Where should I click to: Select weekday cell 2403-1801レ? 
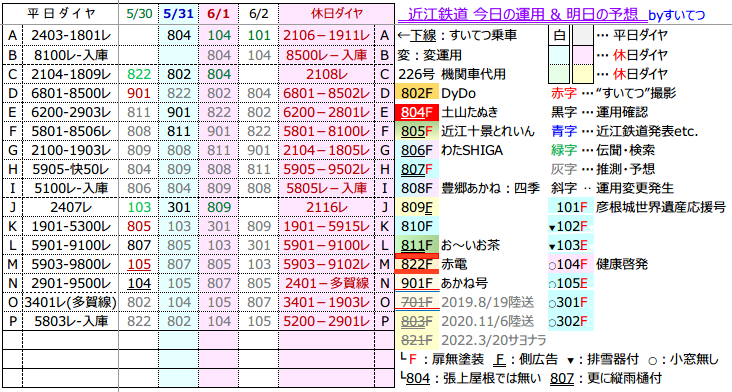(x=70, y=35)
